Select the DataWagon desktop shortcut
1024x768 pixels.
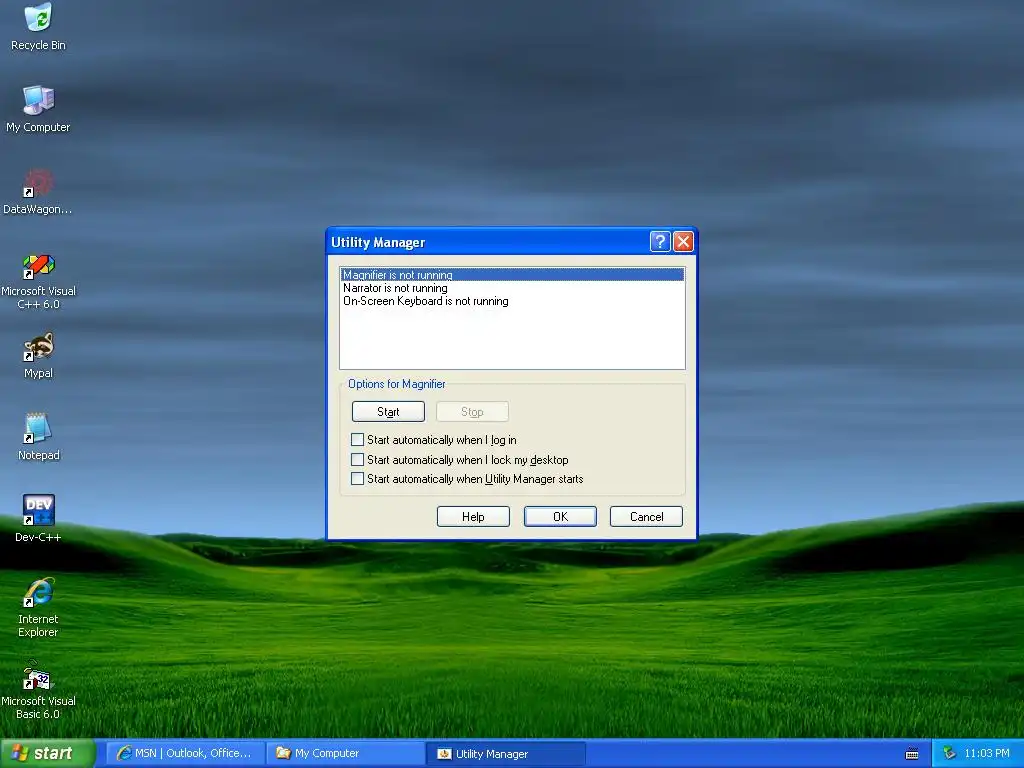tap(38, 191)
